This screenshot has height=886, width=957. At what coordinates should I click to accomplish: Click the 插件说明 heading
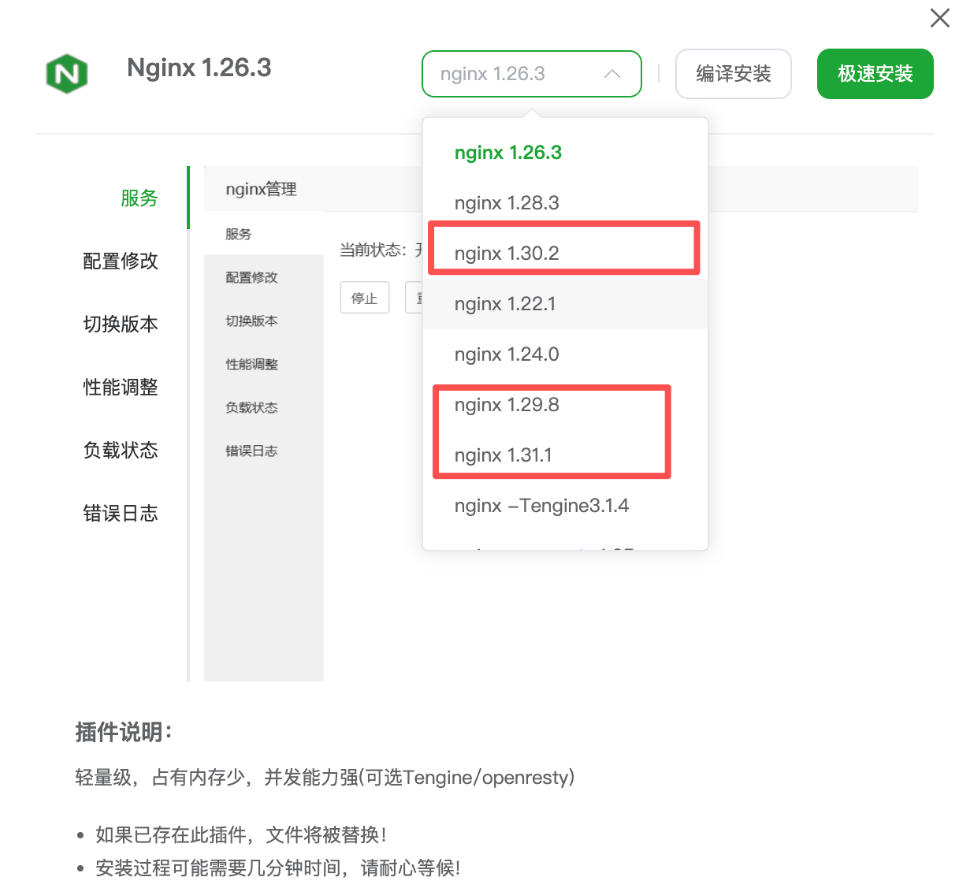(123, 732)
